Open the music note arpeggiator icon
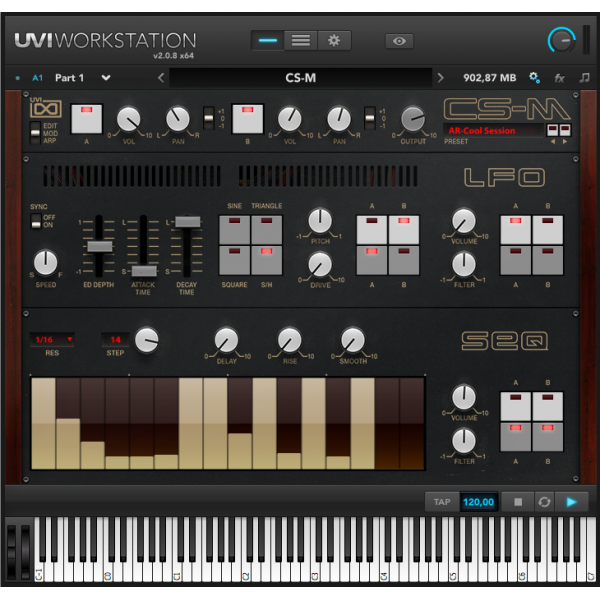The image size is (600, 600). point(584,78)
